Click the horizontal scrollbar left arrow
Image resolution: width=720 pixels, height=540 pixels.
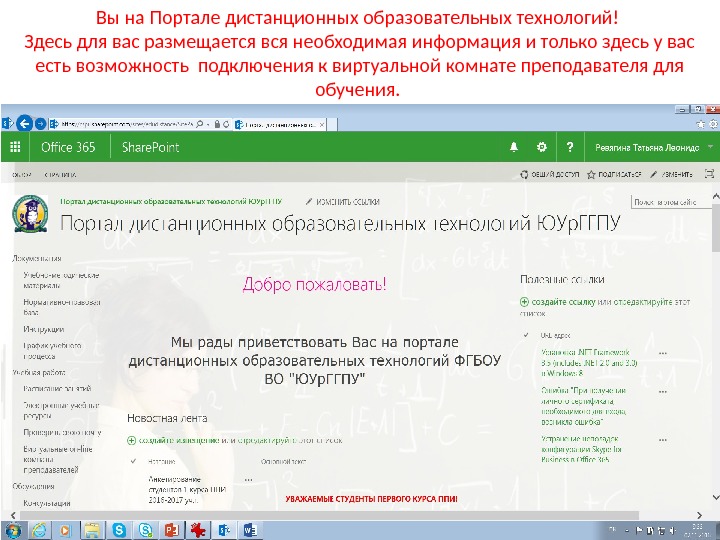[x=13, y=515]
